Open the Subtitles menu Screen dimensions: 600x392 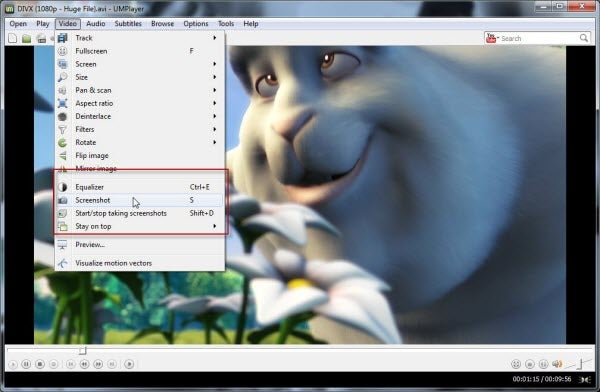(x=128, y=24)
